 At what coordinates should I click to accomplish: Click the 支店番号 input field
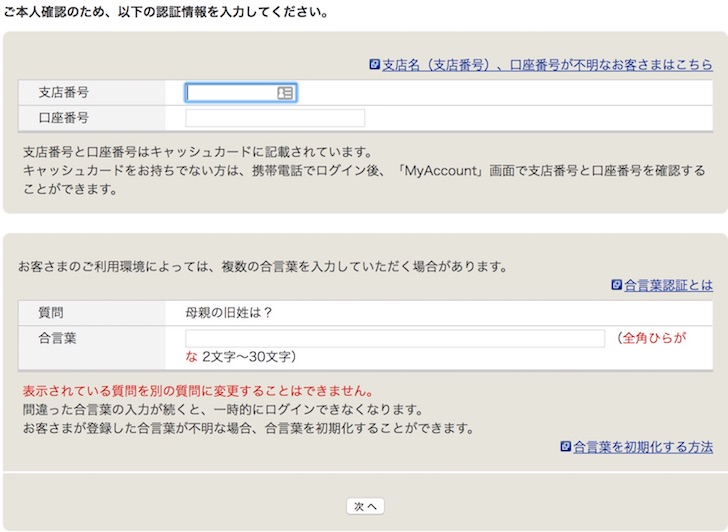click(x=241, y=93)
